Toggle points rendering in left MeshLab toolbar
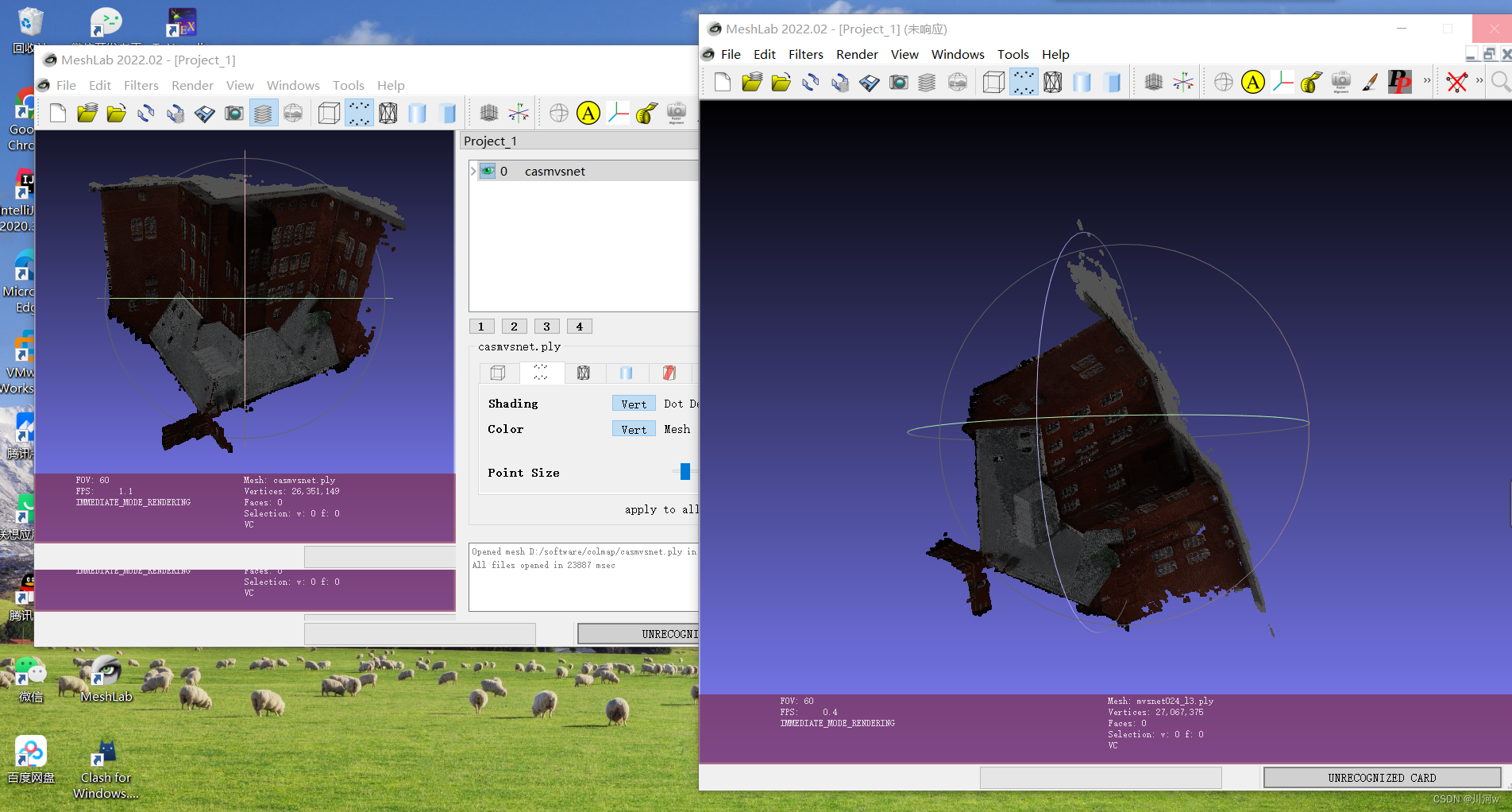The height and width of the screenshot is (812, 1512). 358,114
